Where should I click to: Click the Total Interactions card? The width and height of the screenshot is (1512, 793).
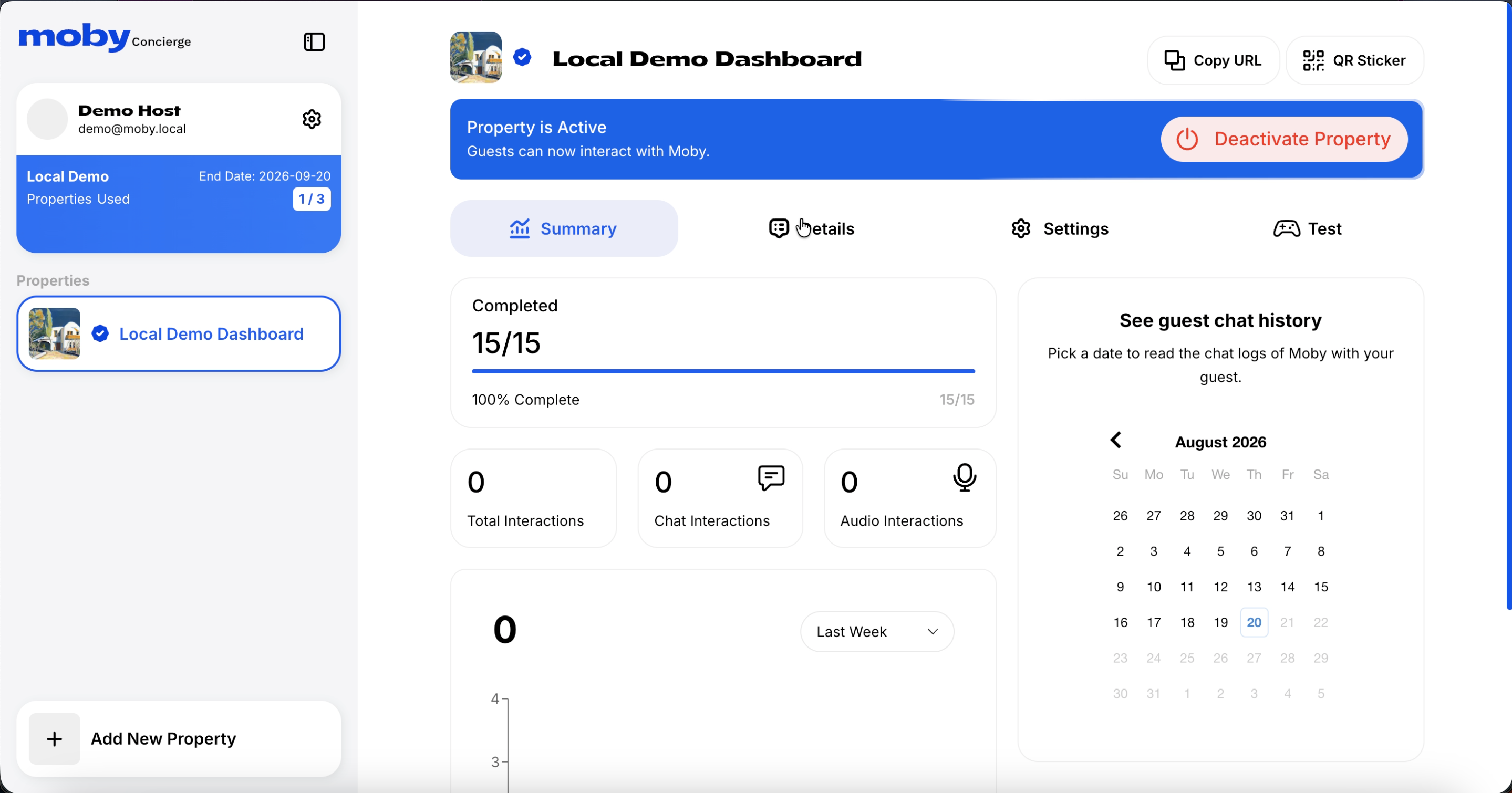533,498
